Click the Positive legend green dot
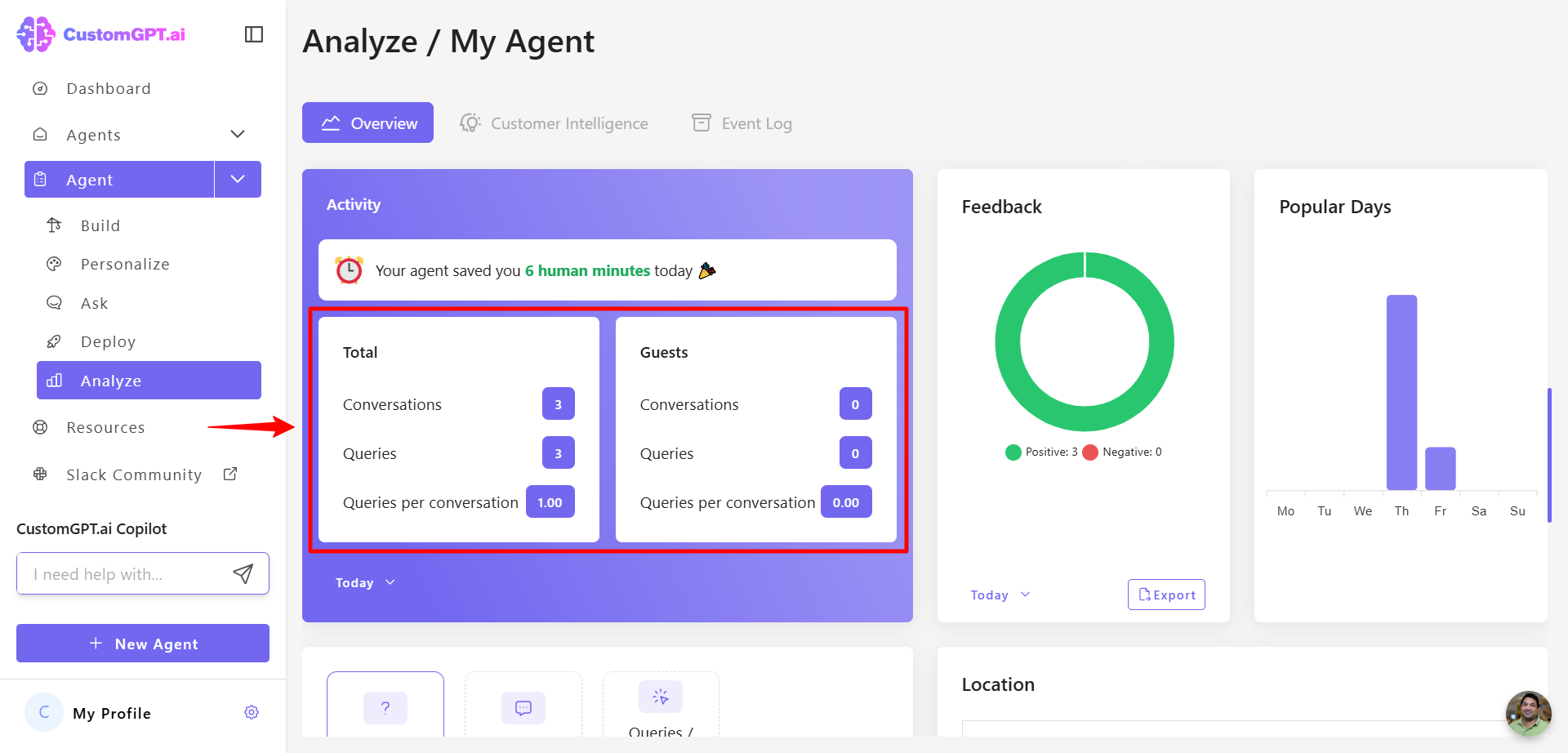Viewport: 1568px width, 753px height. tap(1013, 452)
